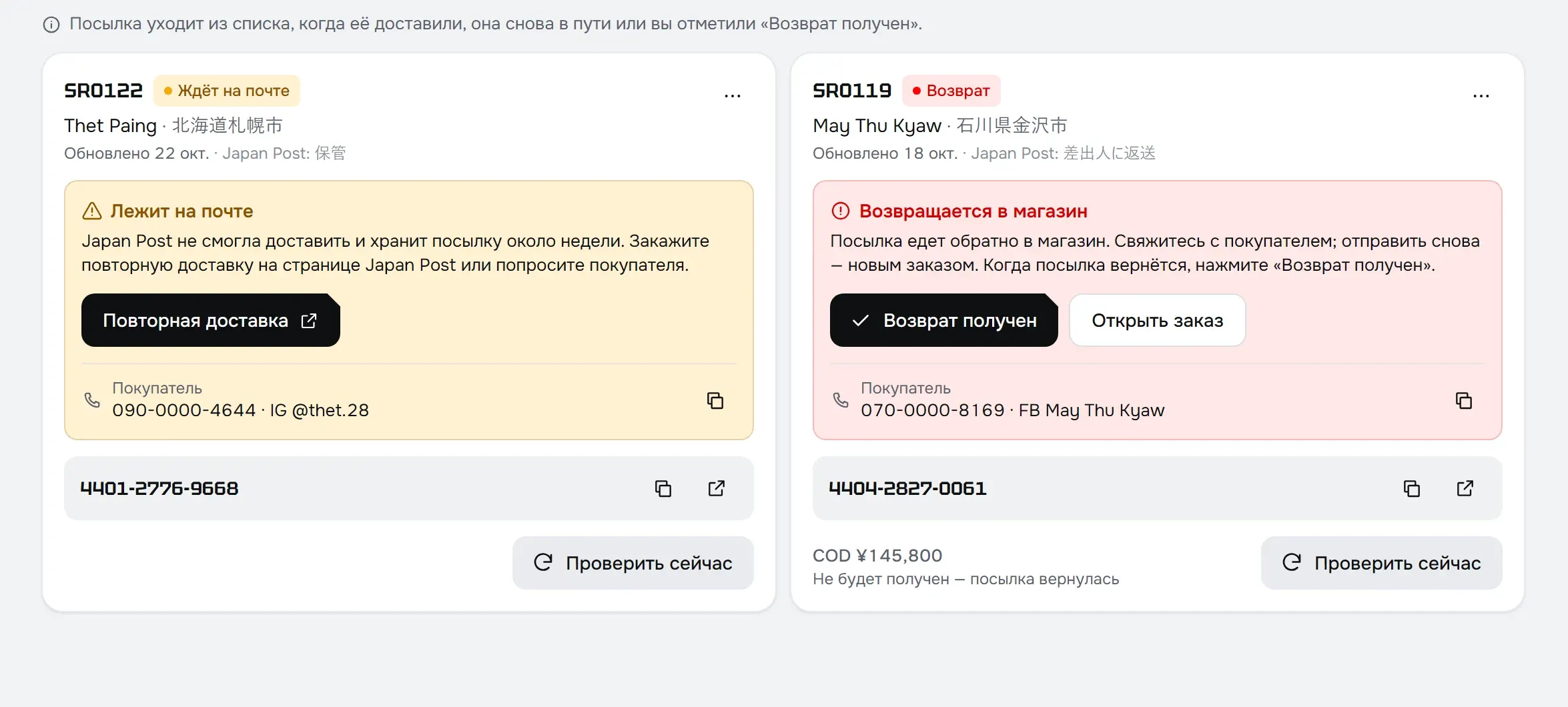Mark Возврат получен for SR0119

point(944,320)
